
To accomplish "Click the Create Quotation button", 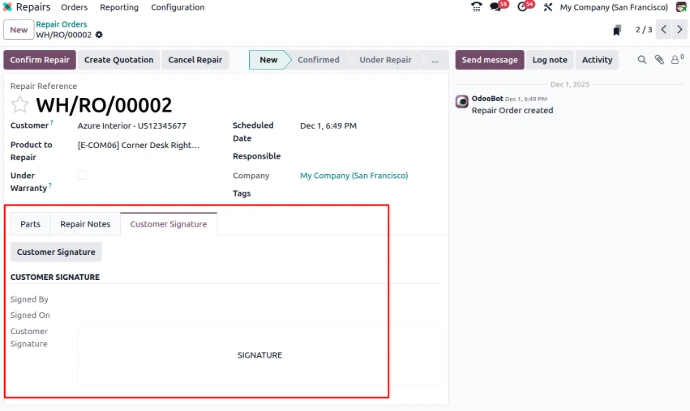I will [119, 60].
